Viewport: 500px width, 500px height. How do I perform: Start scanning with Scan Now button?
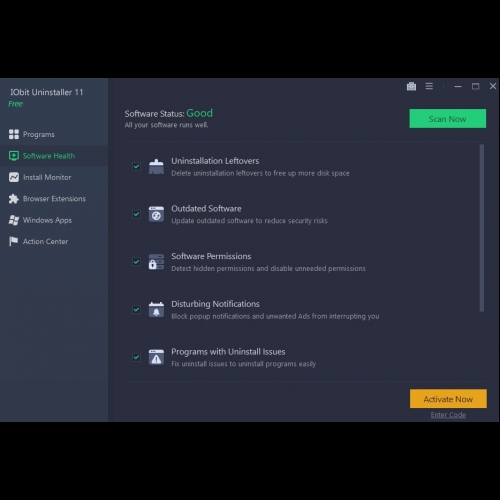[x=447, y=119]
